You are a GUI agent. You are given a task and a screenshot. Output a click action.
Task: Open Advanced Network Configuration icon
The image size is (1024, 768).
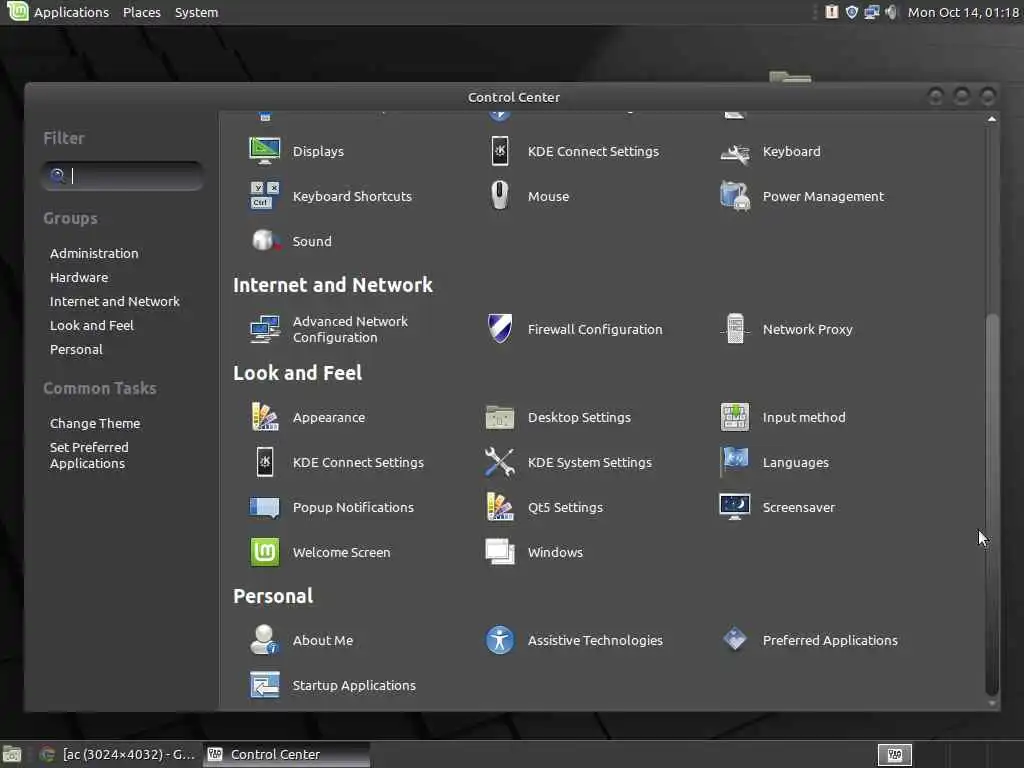[x=264, y=329]
